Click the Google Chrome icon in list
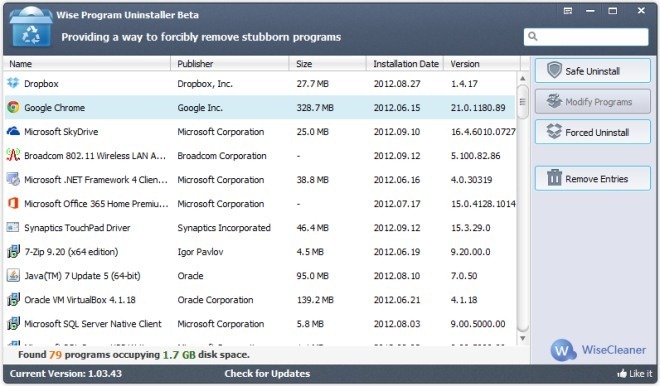The width and height of the screenshot is (660, 386). (x=13, y=107)
